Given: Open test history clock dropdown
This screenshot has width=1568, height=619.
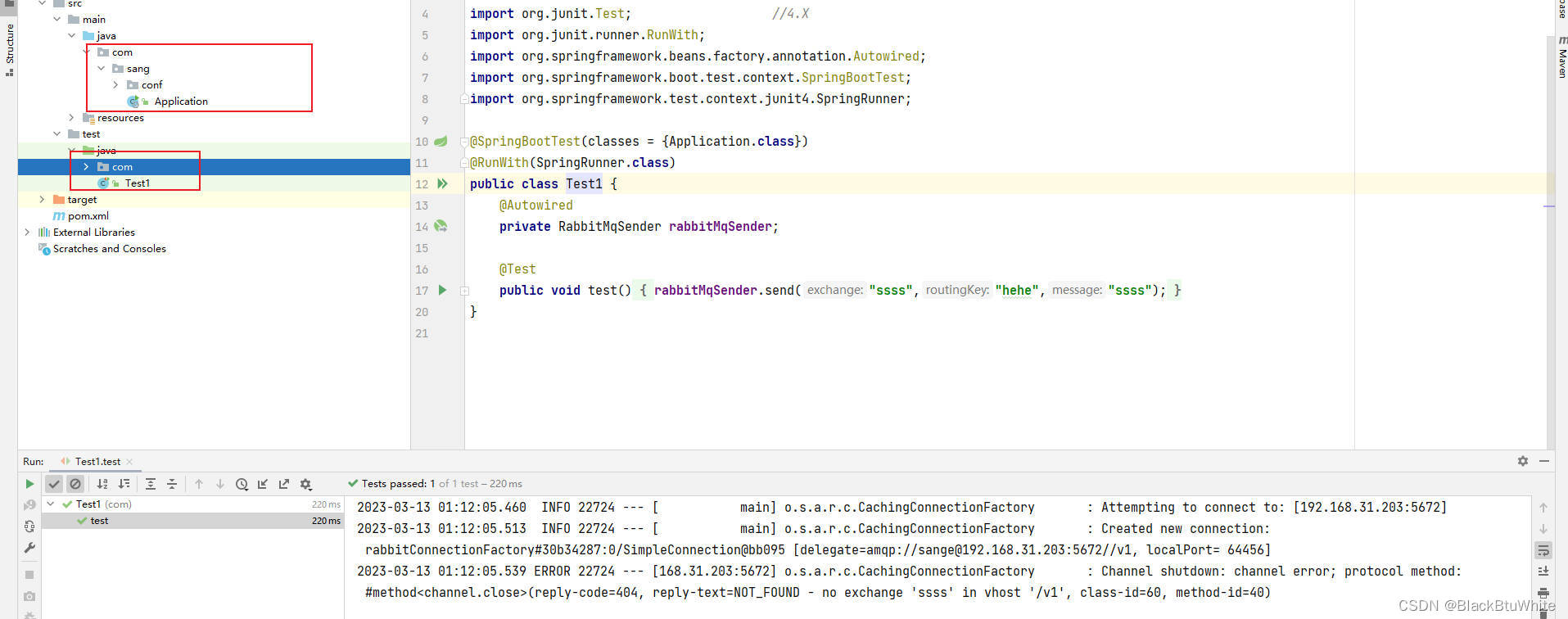Looking at the screenshot, I should click(242, 484).
